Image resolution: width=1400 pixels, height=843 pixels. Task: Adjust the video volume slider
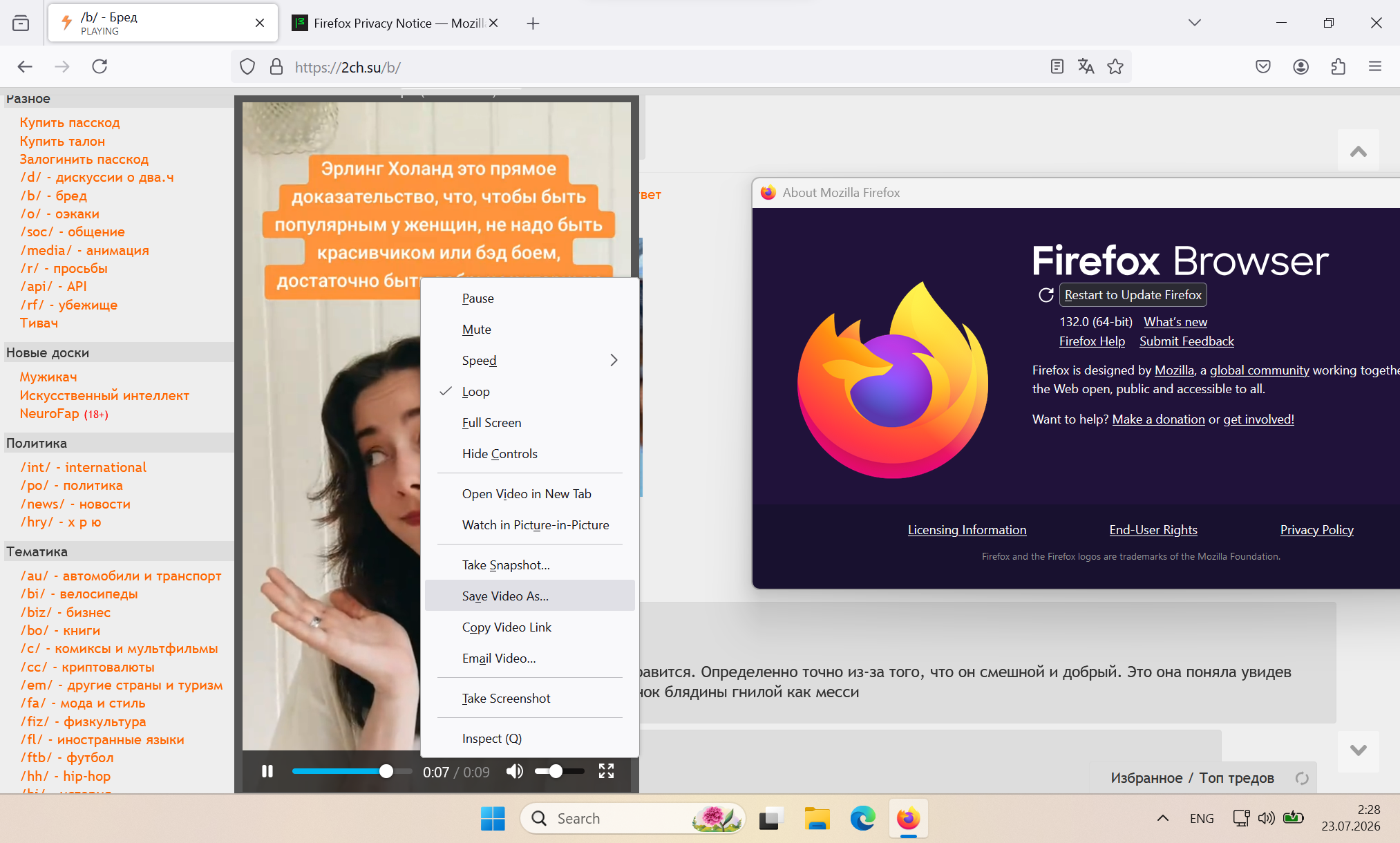click(x=560, y=771)
